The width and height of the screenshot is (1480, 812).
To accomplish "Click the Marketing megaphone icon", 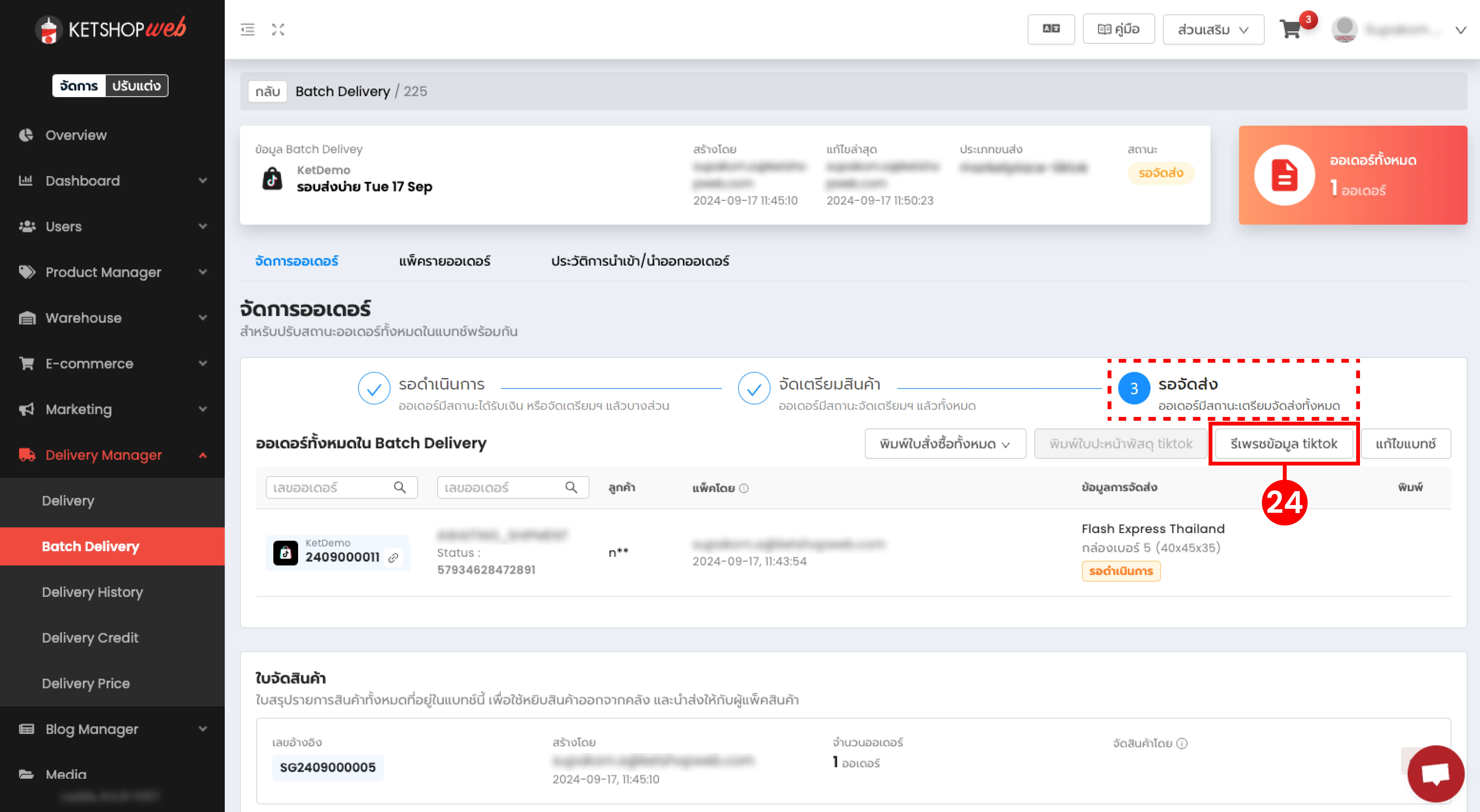I will (x=26, y=409).
